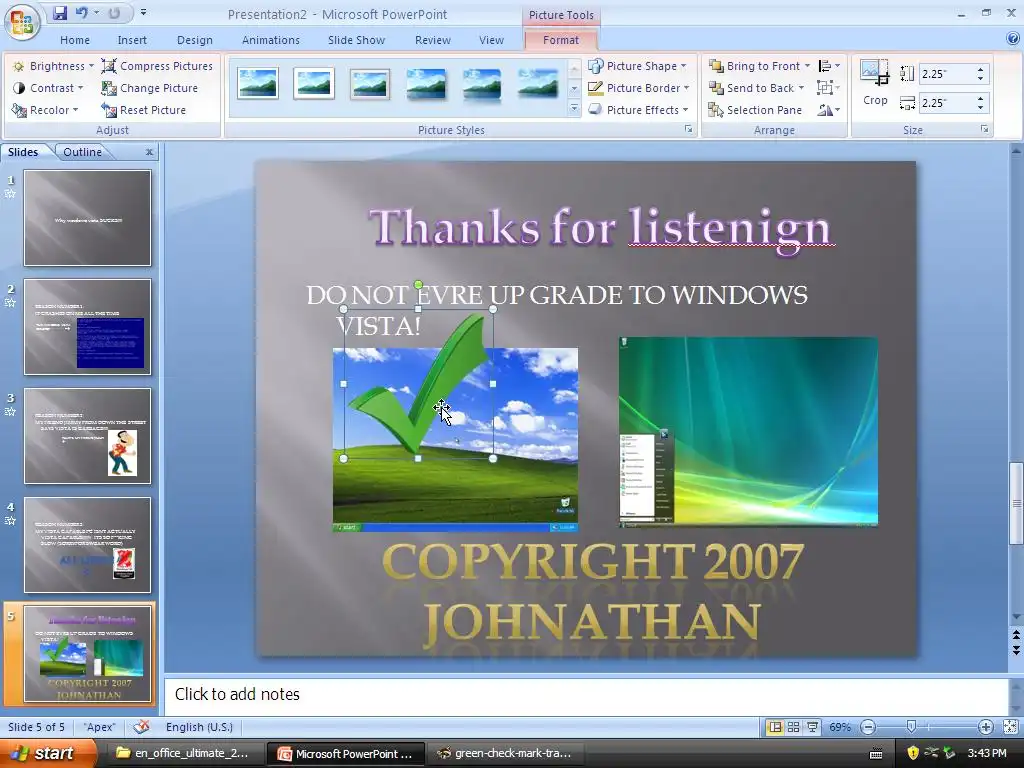Click Next Slide double arrow on scrollbar
This screenshot has width=1024, height=768.
1016,650
